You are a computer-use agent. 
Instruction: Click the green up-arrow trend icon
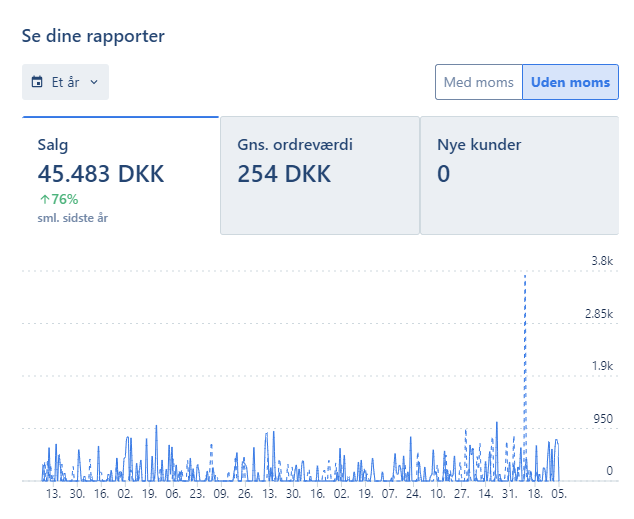click(44, 199)
